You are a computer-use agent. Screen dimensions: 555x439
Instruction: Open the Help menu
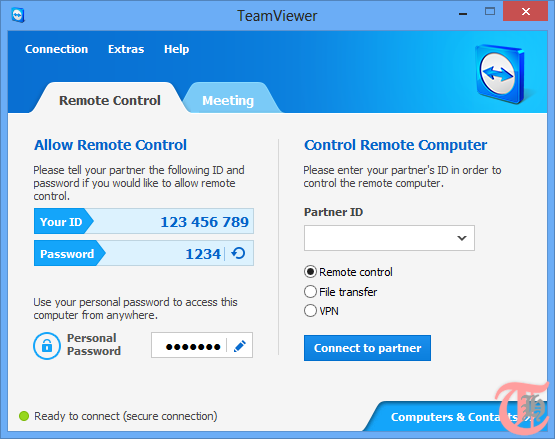(176, 49)
